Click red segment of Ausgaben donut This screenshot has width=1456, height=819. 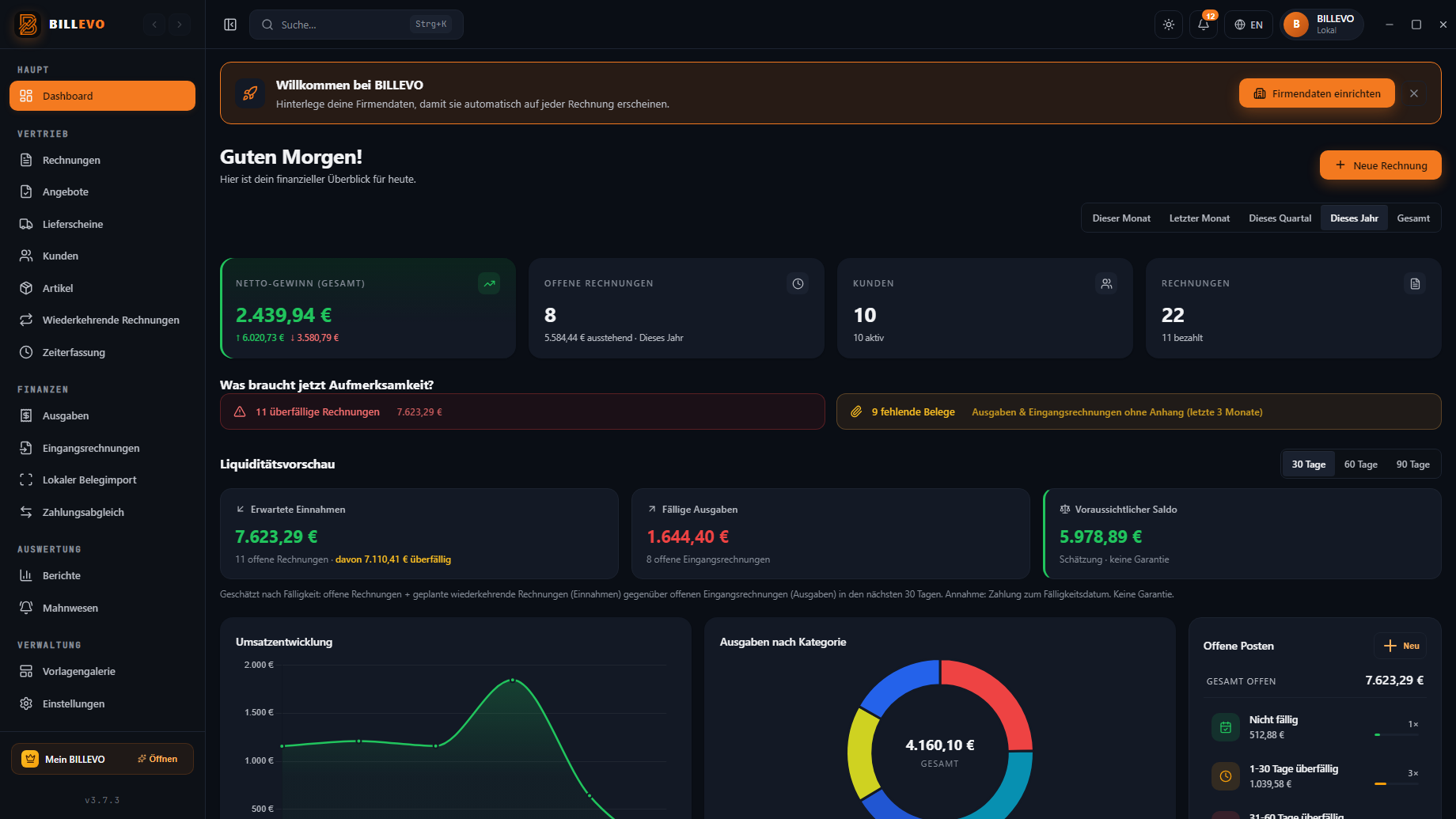click(996, 698)
